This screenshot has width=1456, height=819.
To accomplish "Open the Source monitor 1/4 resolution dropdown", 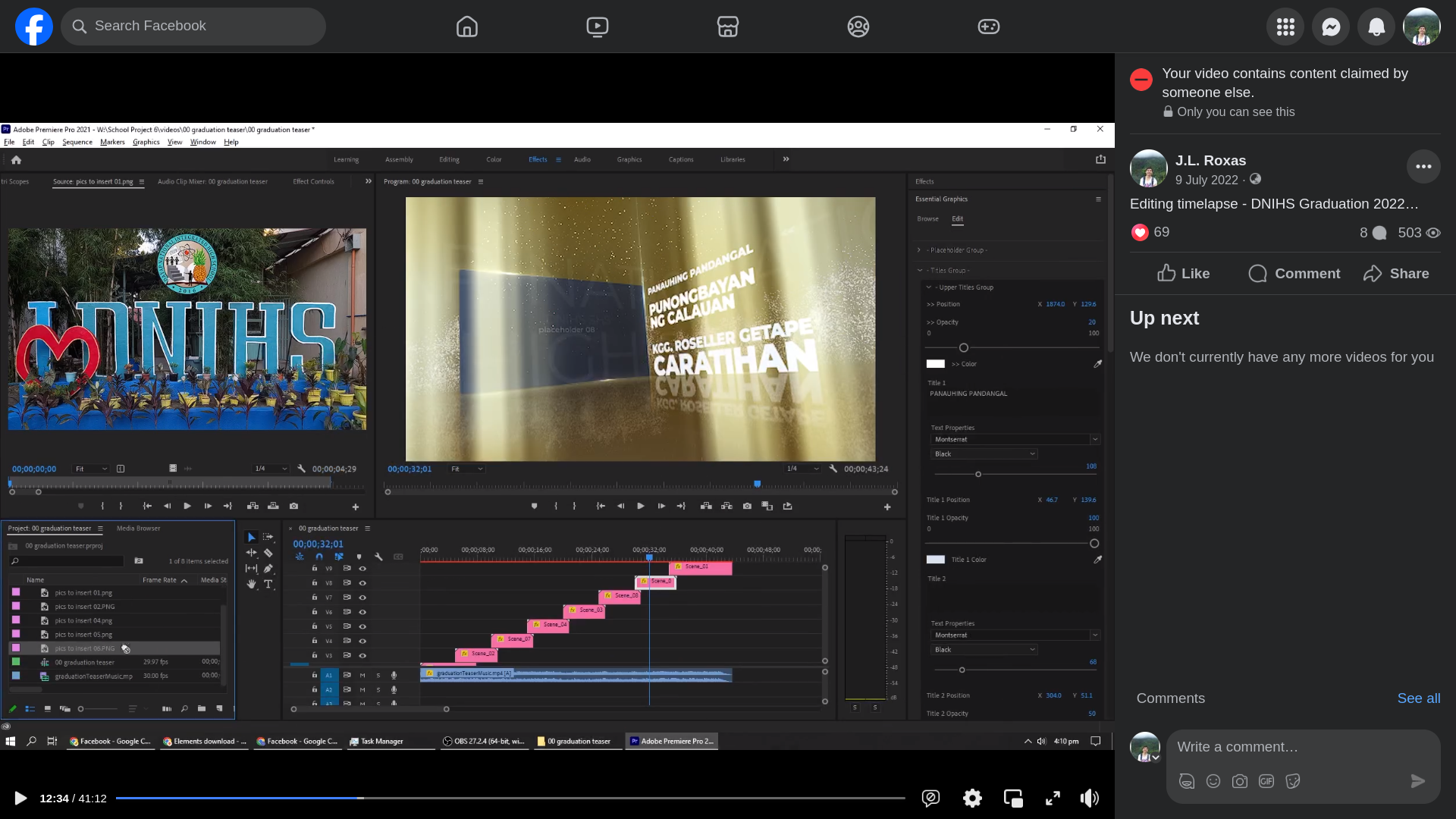I will click(271, 469).
